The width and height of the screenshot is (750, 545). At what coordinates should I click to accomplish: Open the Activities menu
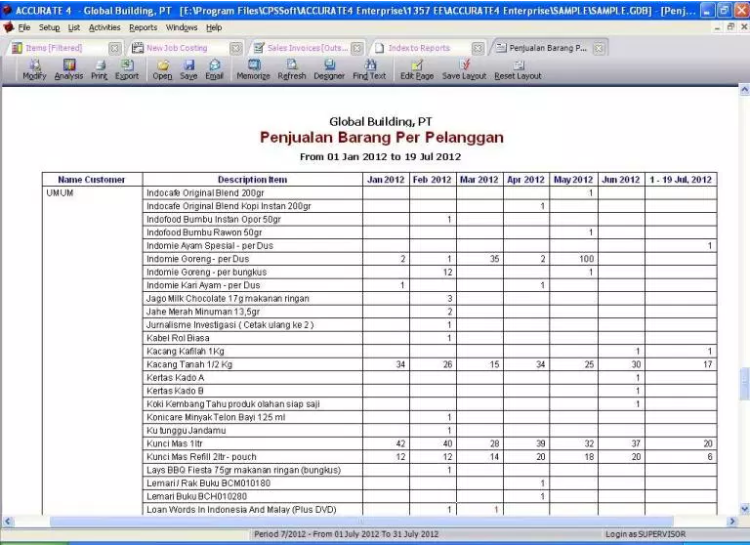(104, 27)
